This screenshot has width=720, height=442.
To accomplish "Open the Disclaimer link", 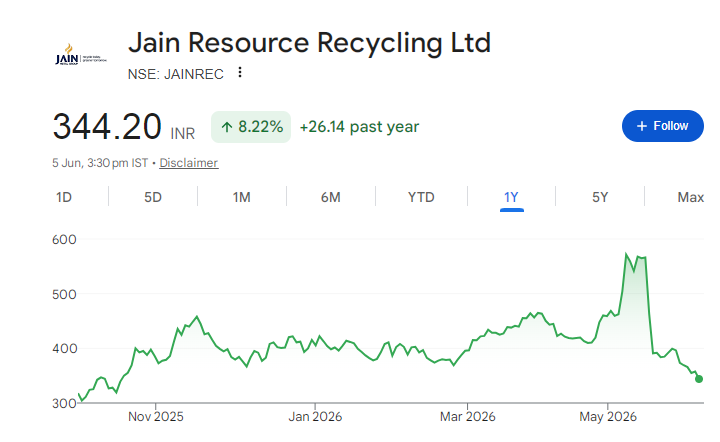I will point(189,163).
